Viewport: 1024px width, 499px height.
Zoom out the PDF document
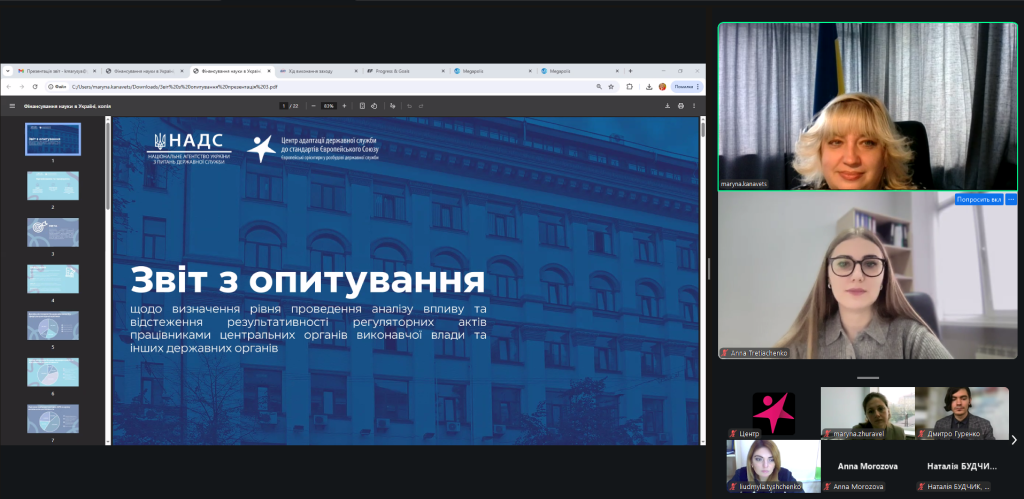point(312,105)
